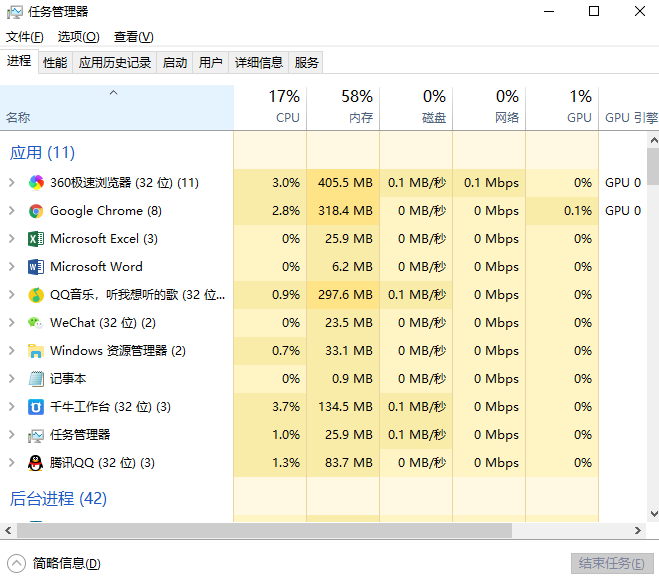Open the 查看(V) menu
659x585 pixels.
(134, 37)
